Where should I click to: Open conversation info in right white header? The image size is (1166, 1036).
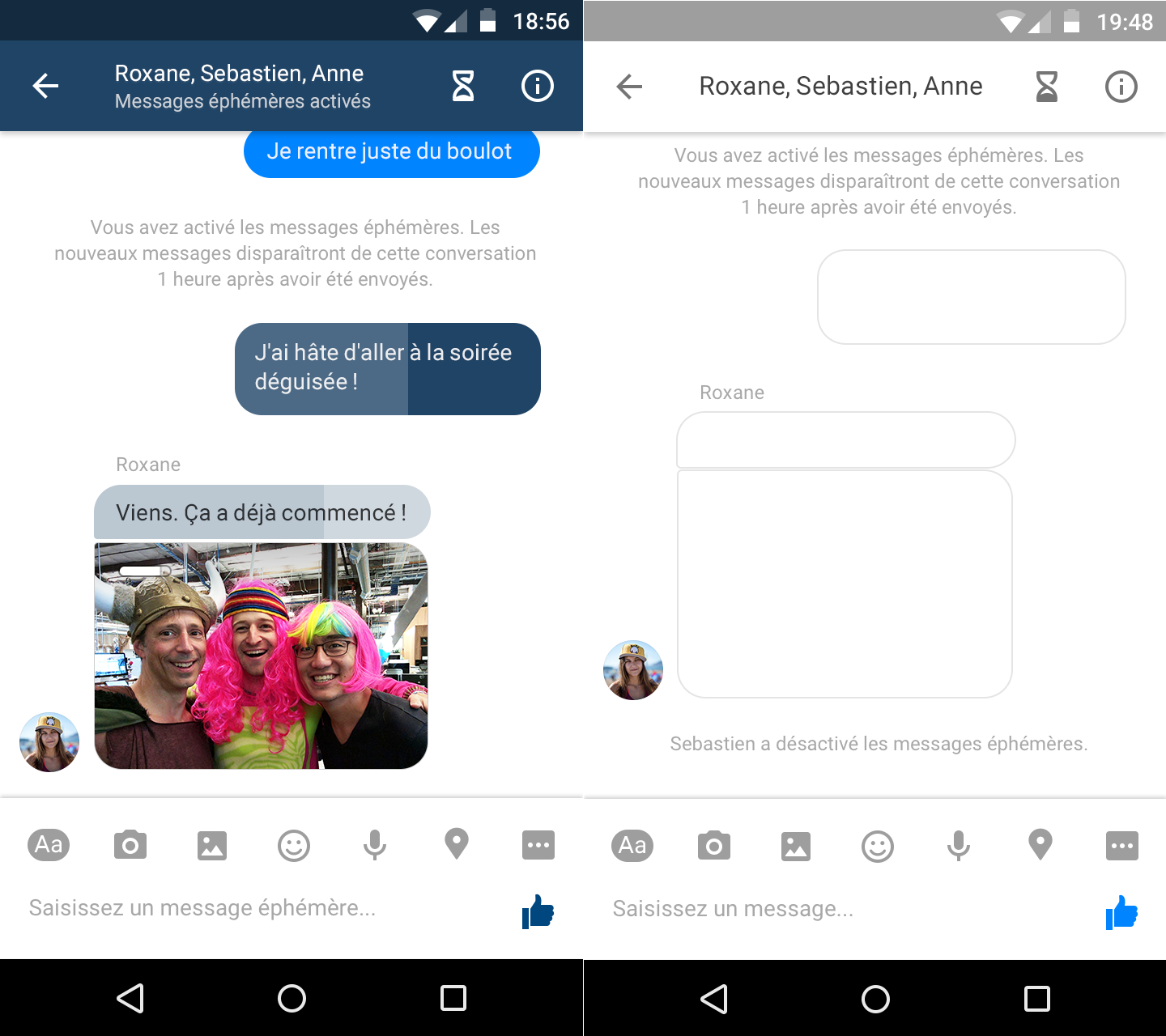click(1121, 86)
